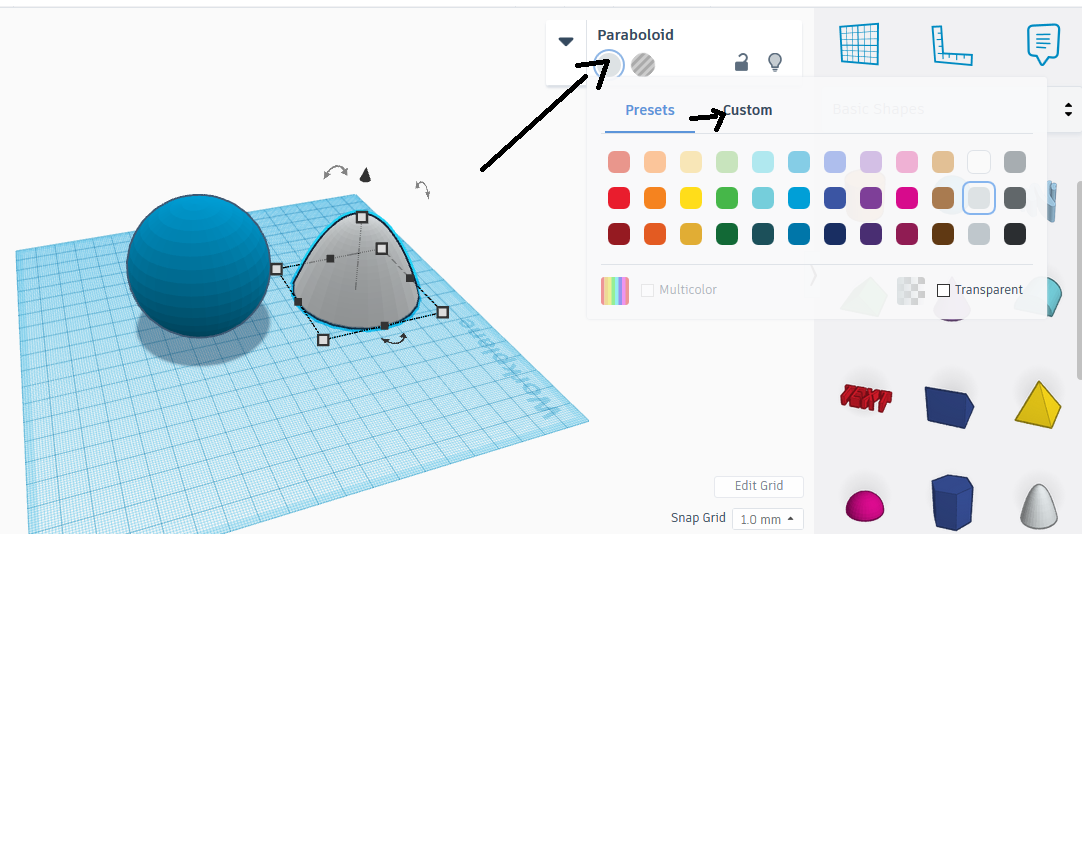Click the lightbulb hide shape icon
The image size is (1082, 862).
click(x=775, y=63)
